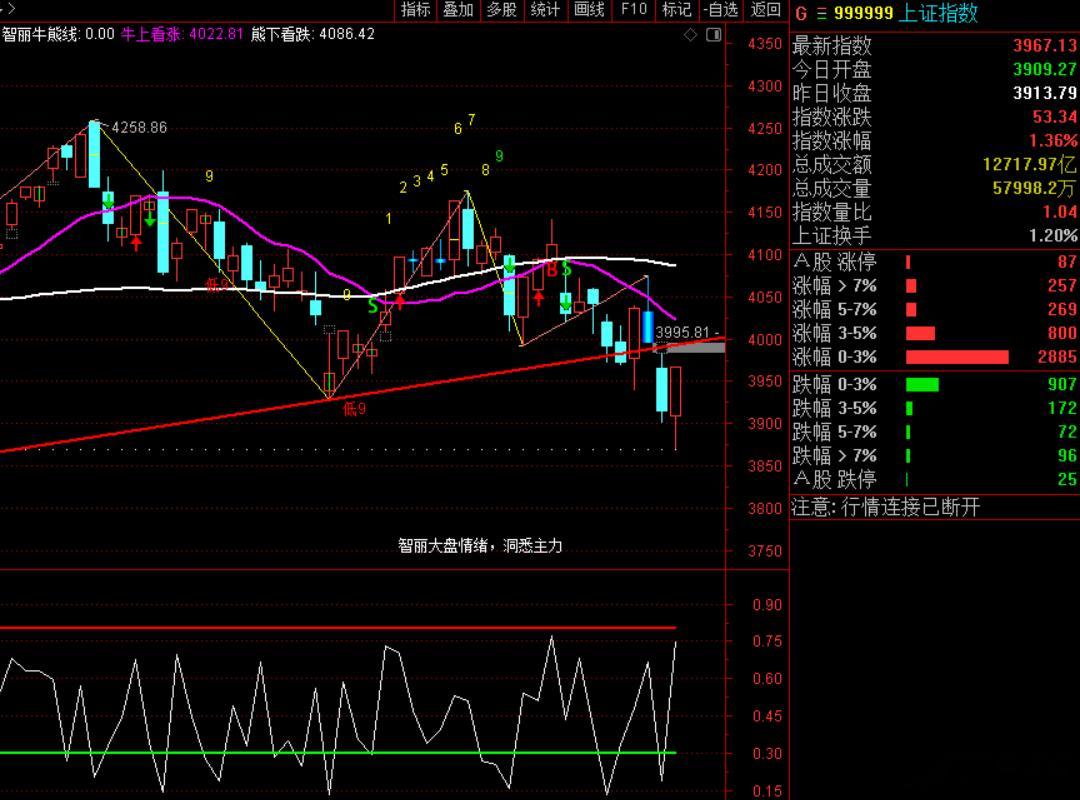Click the 3995.81 price label
This screenshot has width=1080, height=800.
pos(682,332)
